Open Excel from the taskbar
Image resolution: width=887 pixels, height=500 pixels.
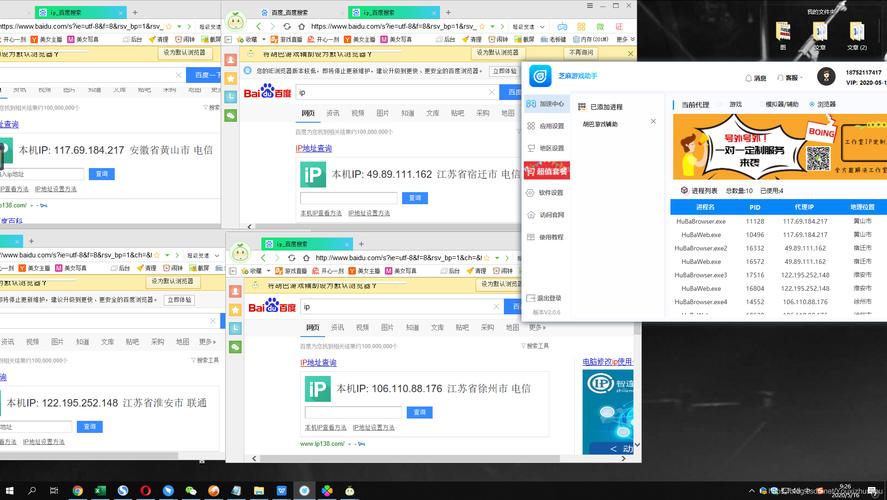pos(100,490)
